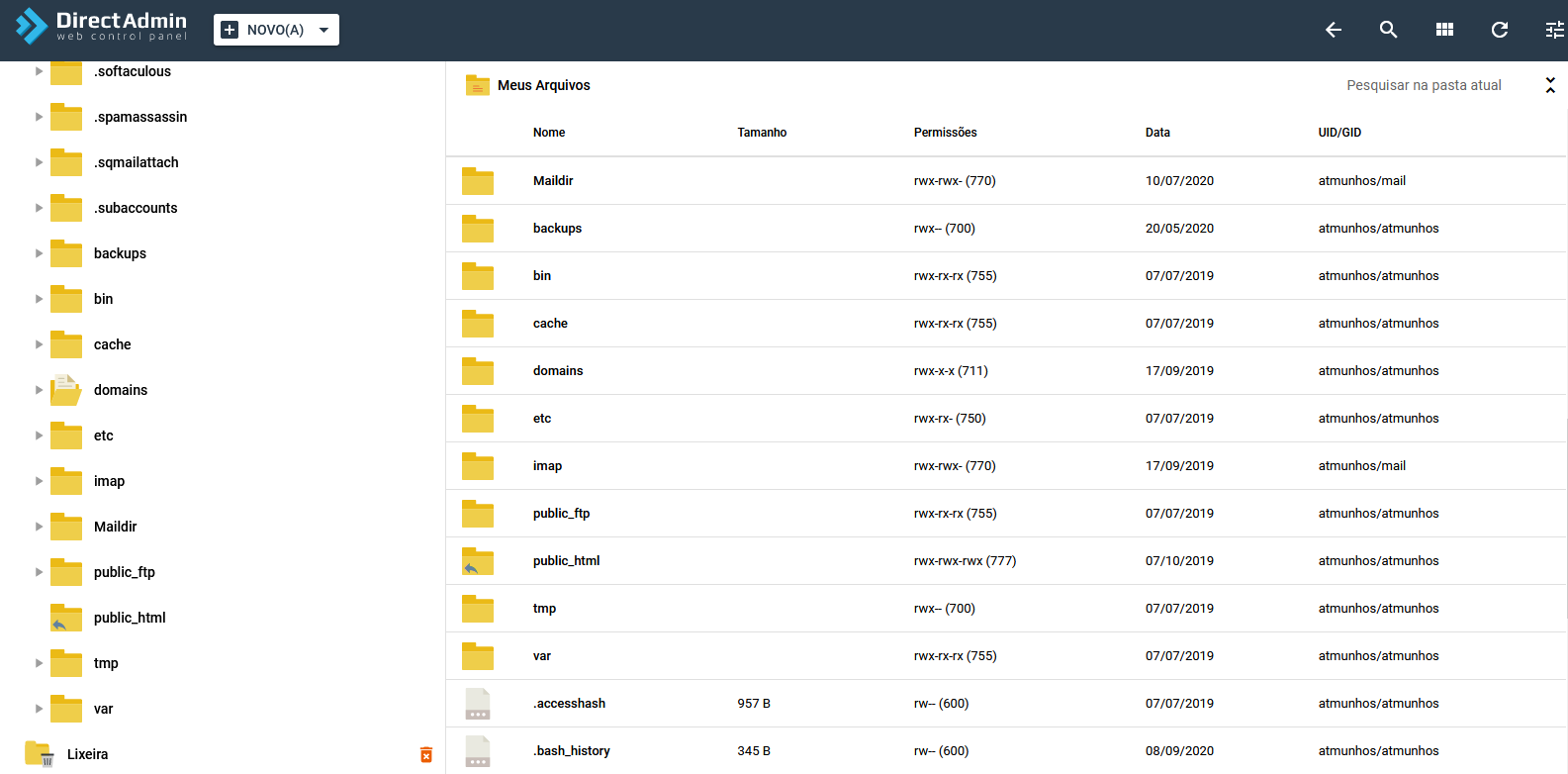
Task: Select the bin folder in sidebar
Action: click(103, 299)
